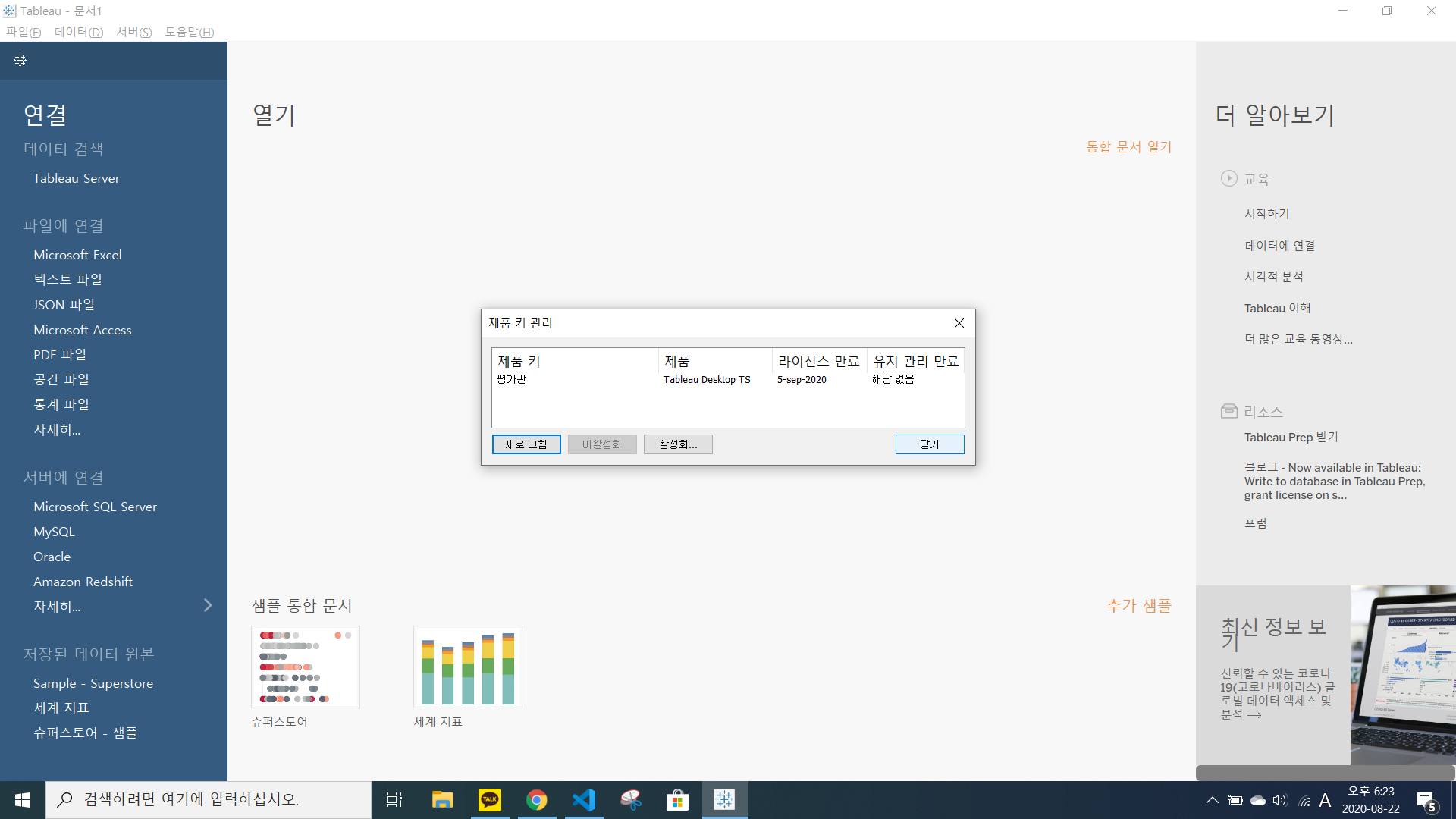The image size is (1456, 819).
Task: Open KakaoTalk from the taskbar
Action: (x=490, y=800)
